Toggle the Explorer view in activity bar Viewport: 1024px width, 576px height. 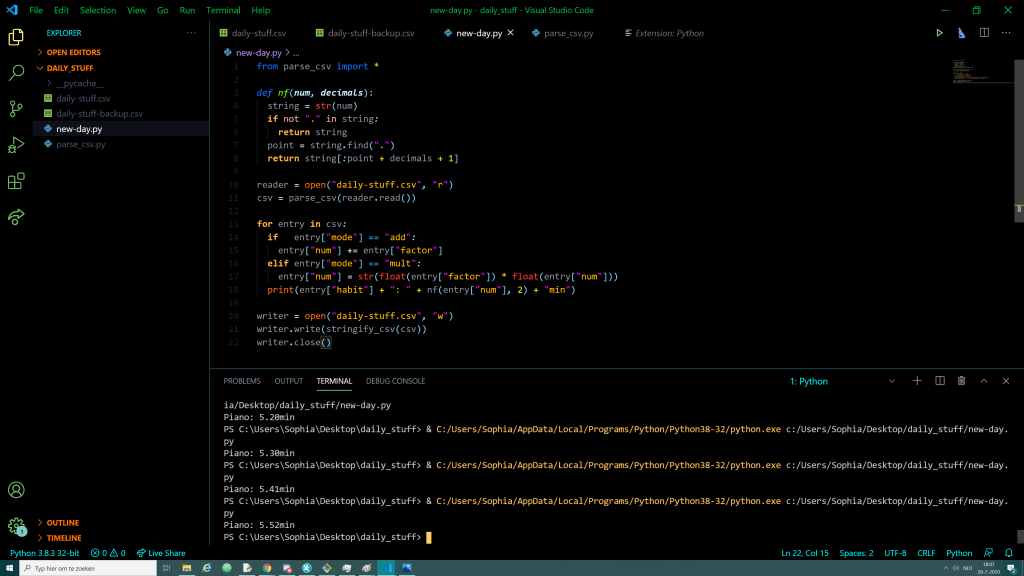(16, 37)
